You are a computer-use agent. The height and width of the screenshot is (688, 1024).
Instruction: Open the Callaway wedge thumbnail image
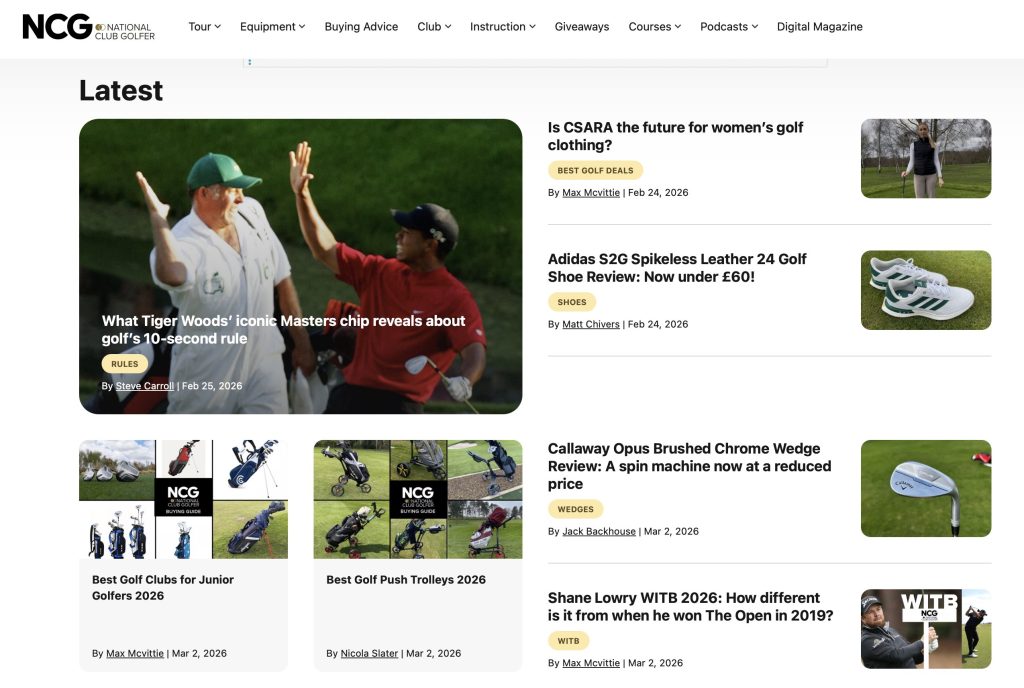coord(925,488)
